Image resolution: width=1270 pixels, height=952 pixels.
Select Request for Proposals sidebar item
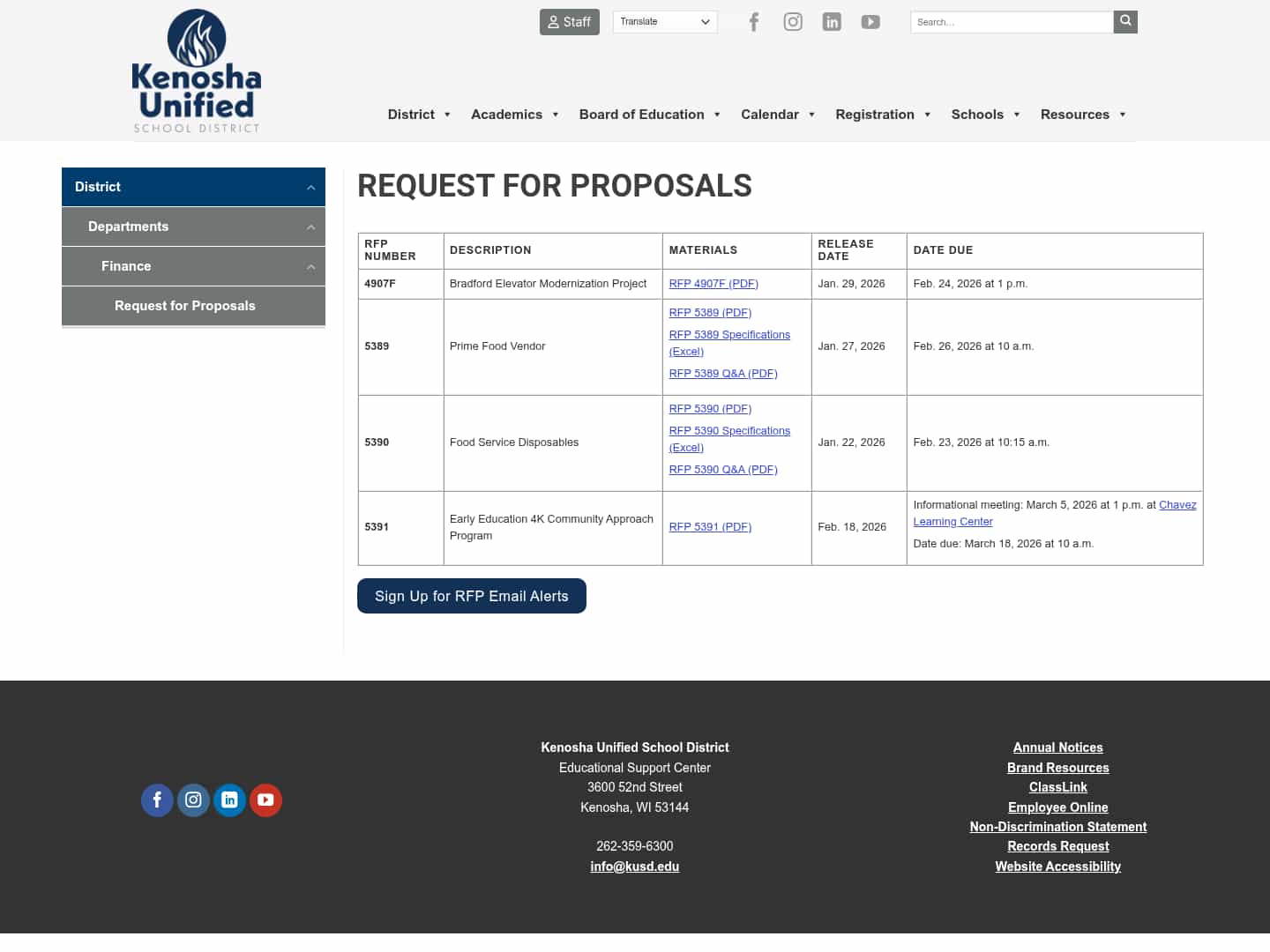click(193, 306)
